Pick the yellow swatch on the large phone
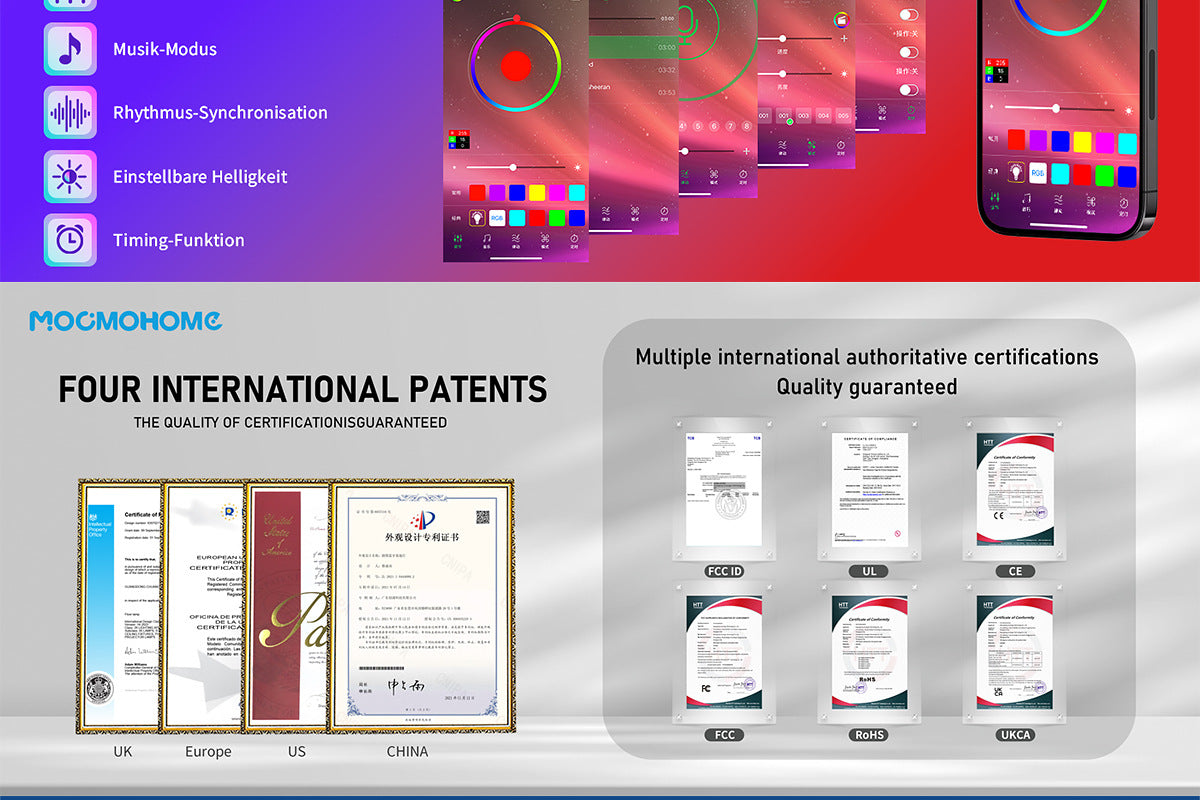 [x=1081, y=142]
